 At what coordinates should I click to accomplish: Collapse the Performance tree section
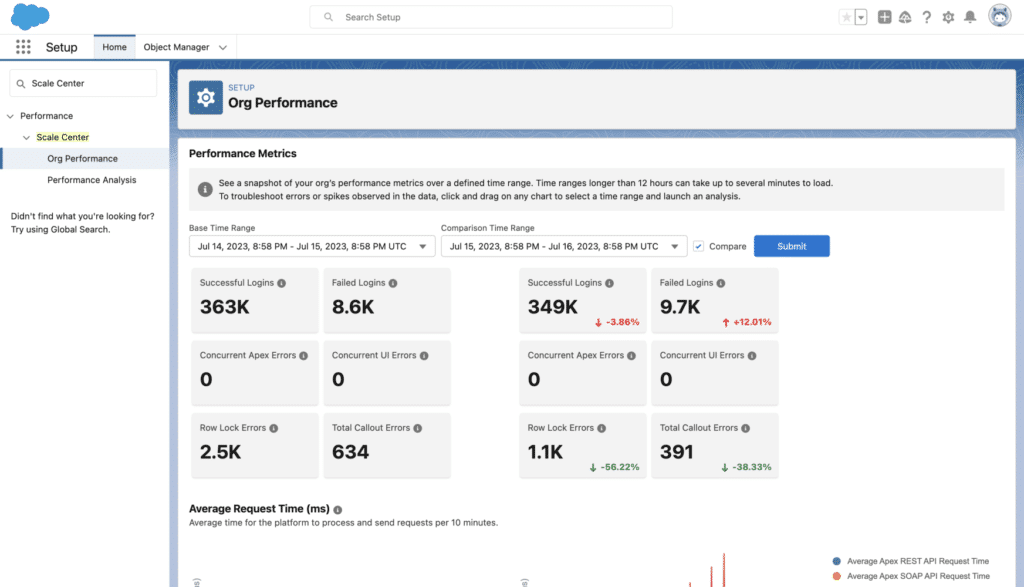point(11,116)
